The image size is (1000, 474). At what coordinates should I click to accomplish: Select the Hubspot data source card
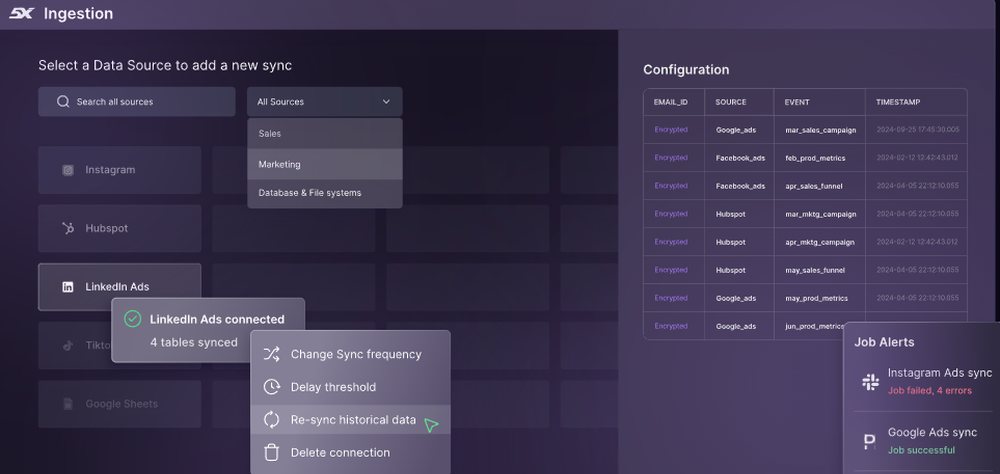coord(120,228)
